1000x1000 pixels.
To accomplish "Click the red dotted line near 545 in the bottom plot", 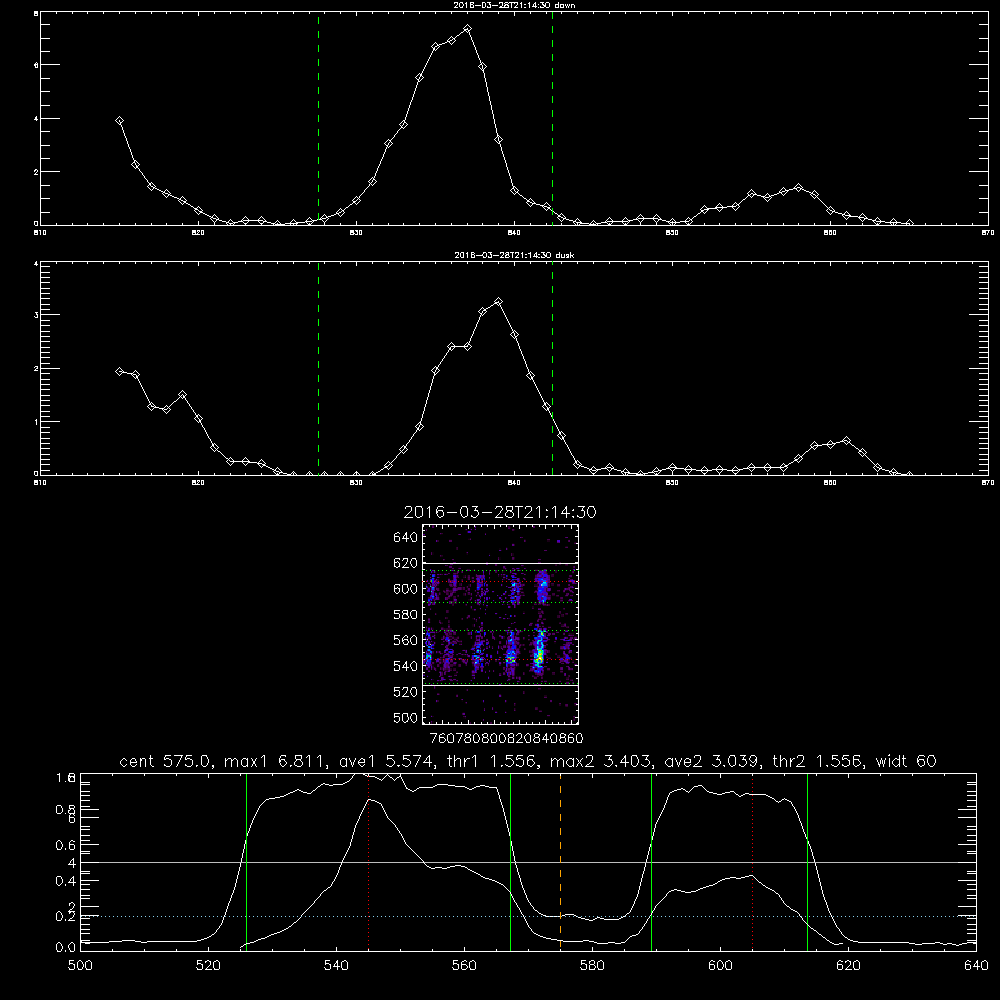I will (x=369, y=862).
